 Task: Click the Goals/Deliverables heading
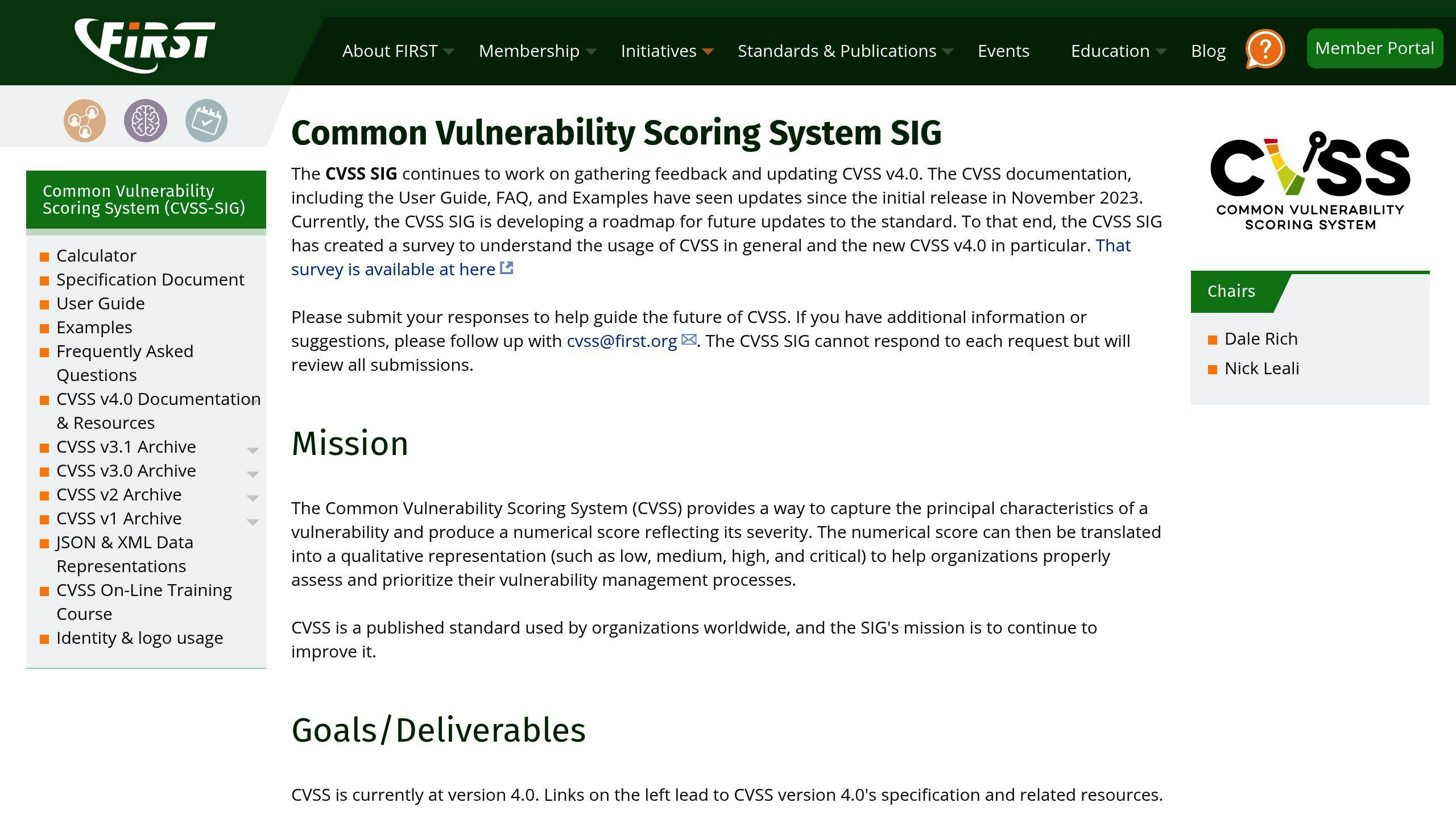point(439,730)
